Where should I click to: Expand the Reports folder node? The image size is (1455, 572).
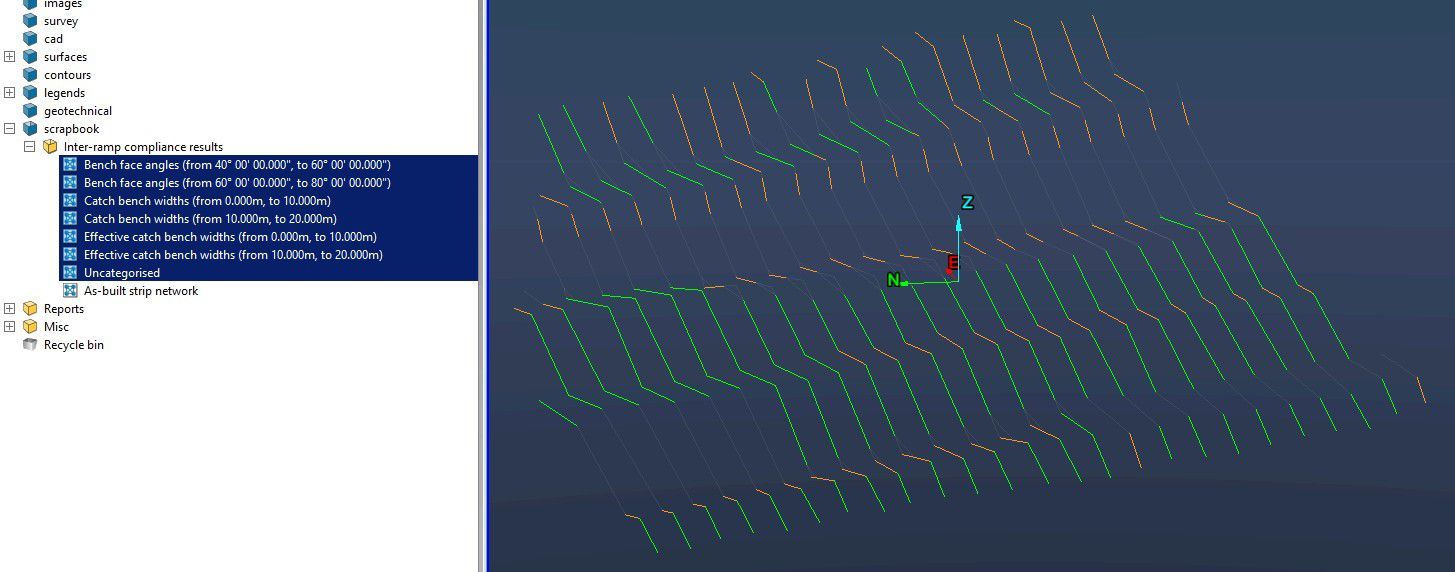tap(10, 309)
